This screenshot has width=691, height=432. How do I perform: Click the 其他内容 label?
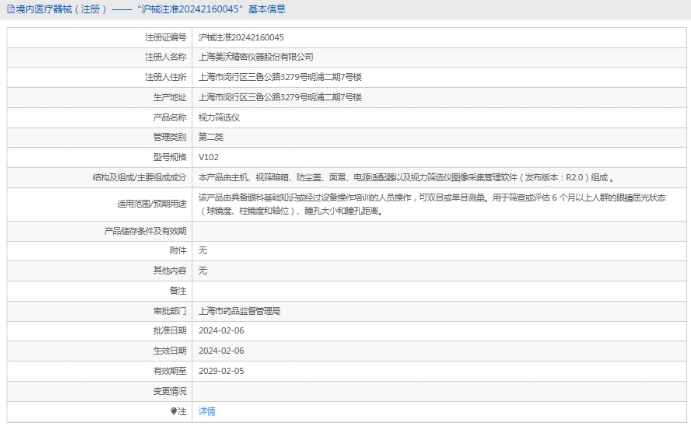pyautogui.click(x=170, y=270)
